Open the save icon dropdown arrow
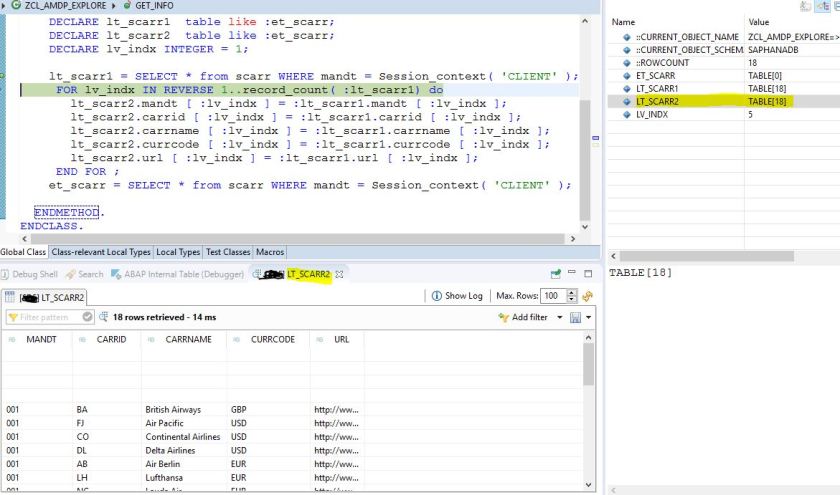Screen dimensions: 840x495 click(590, 318)
